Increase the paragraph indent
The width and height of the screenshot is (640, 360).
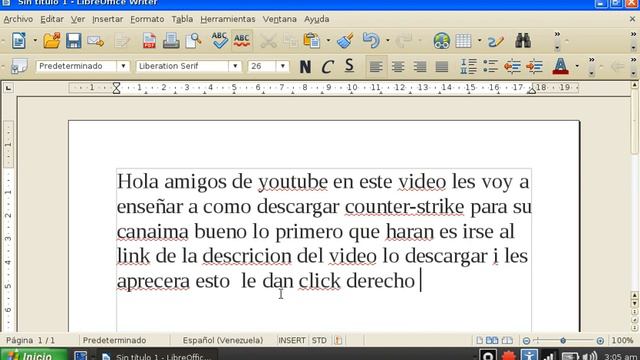tap(534, 67)
